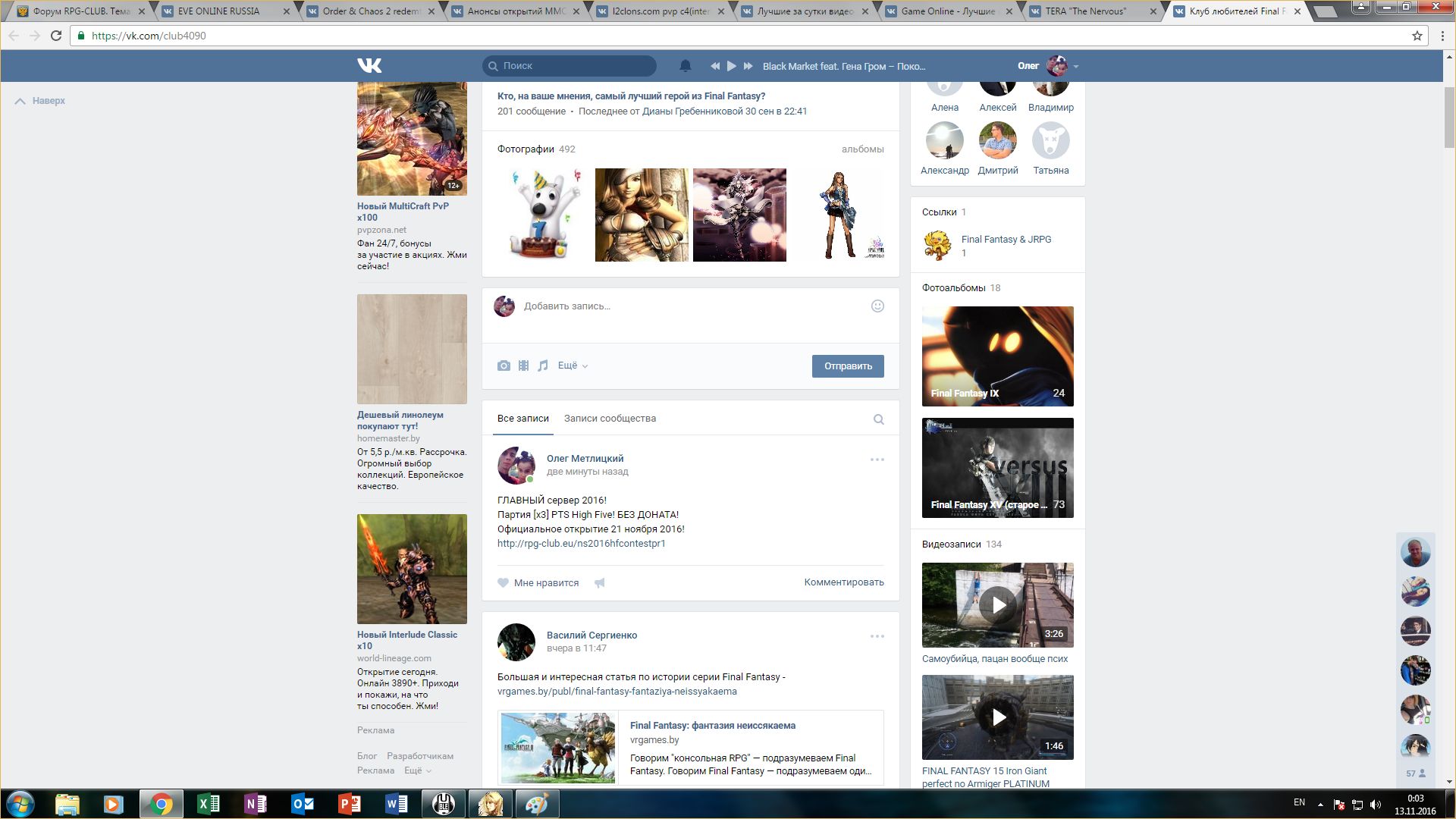The height and width of the screenshot is (819, 1456).
Task: Open the notifications bell
Action: pyautogui.click(x=686, y=66)
